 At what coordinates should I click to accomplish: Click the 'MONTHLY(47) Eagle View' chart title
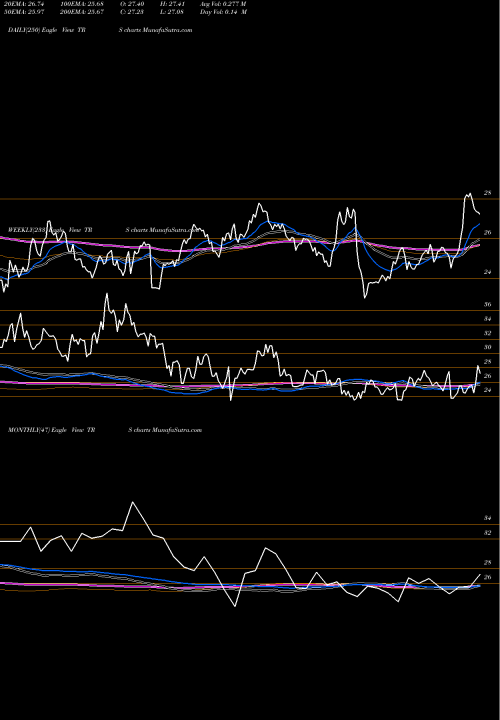[x=51, y=430]
